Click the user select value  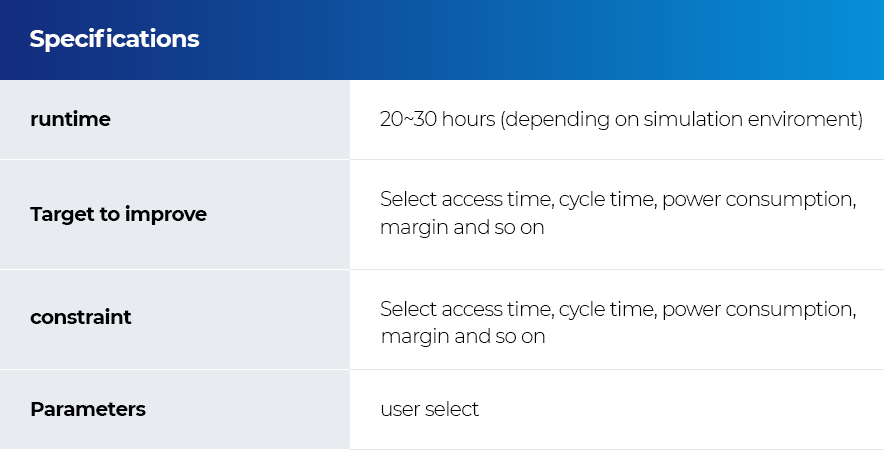430,409
